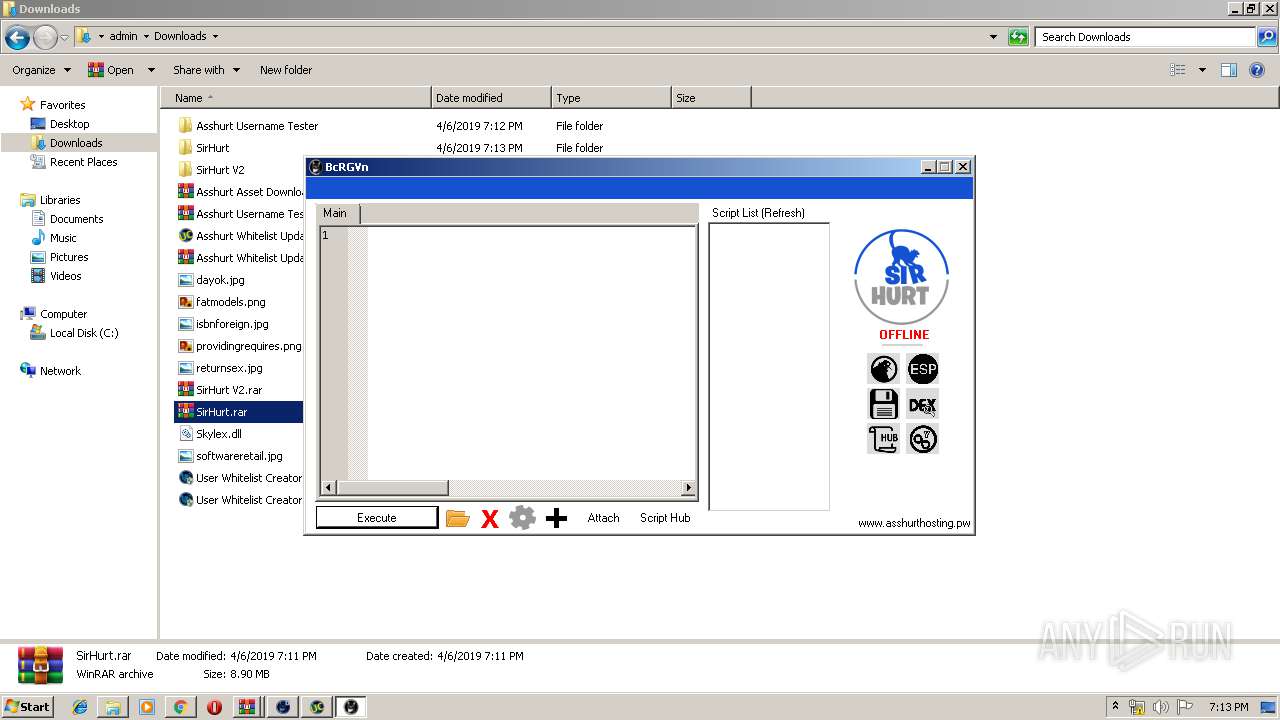Click the volume icon in system tray

(1161, 707)
